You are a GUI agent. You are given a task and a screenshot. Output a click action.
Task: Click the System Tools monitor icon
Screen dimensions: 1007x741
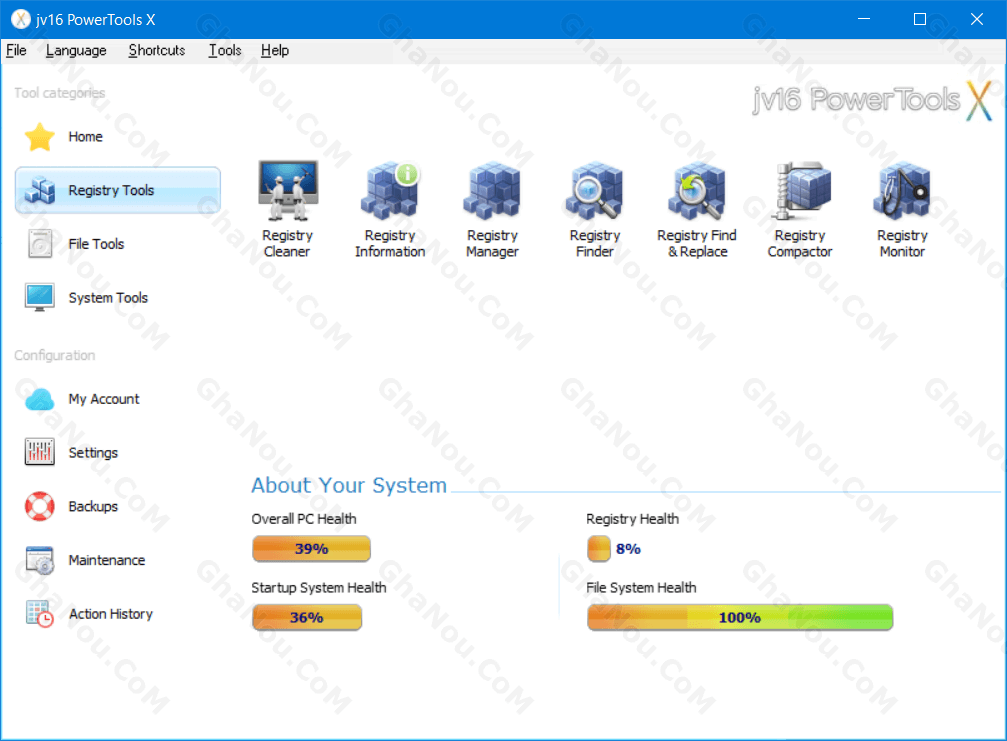coord(40,297)
